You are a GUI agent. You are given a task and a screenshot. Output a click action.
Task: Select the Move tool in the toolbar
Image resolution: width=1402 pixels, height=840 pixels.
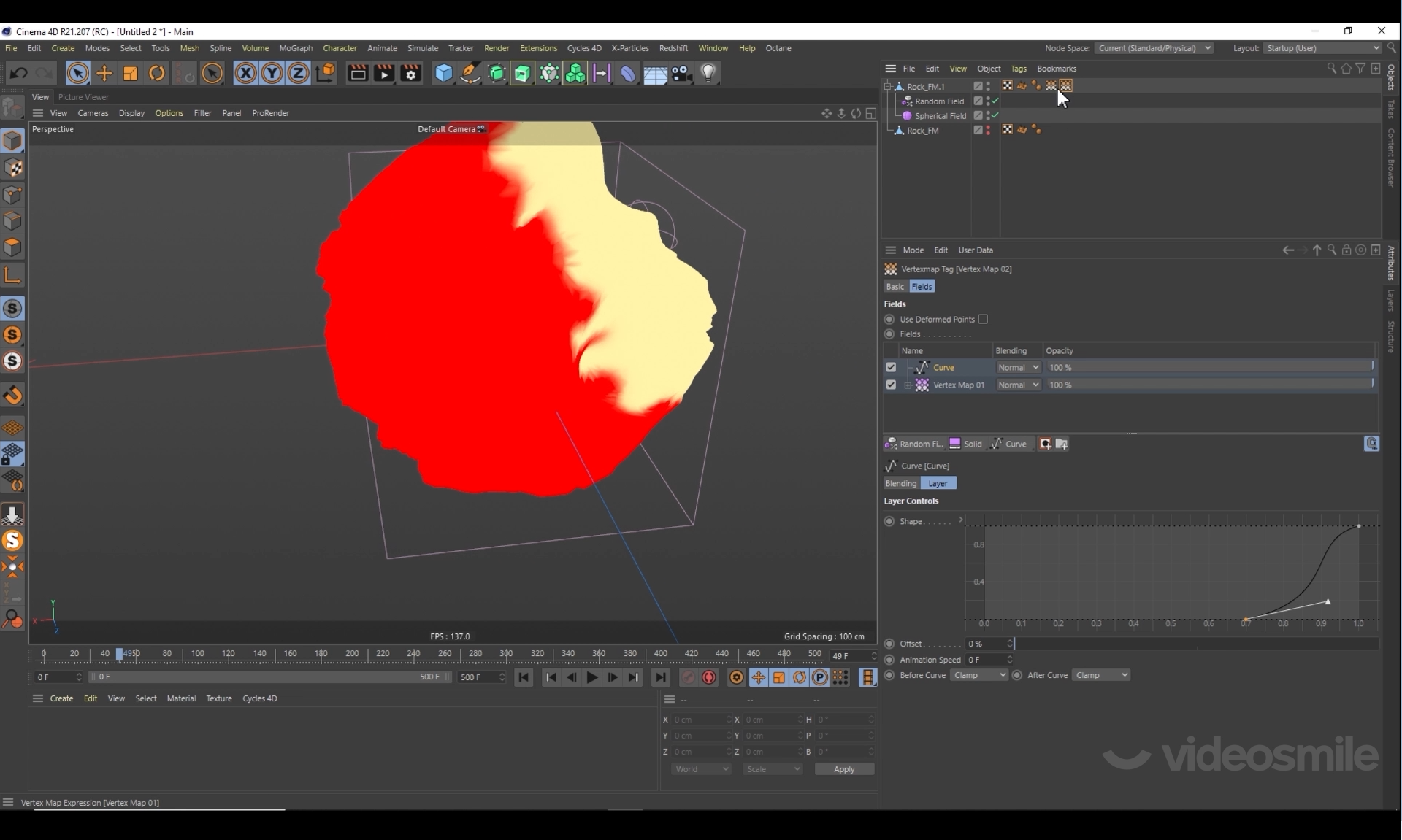(x=104, y=73)
